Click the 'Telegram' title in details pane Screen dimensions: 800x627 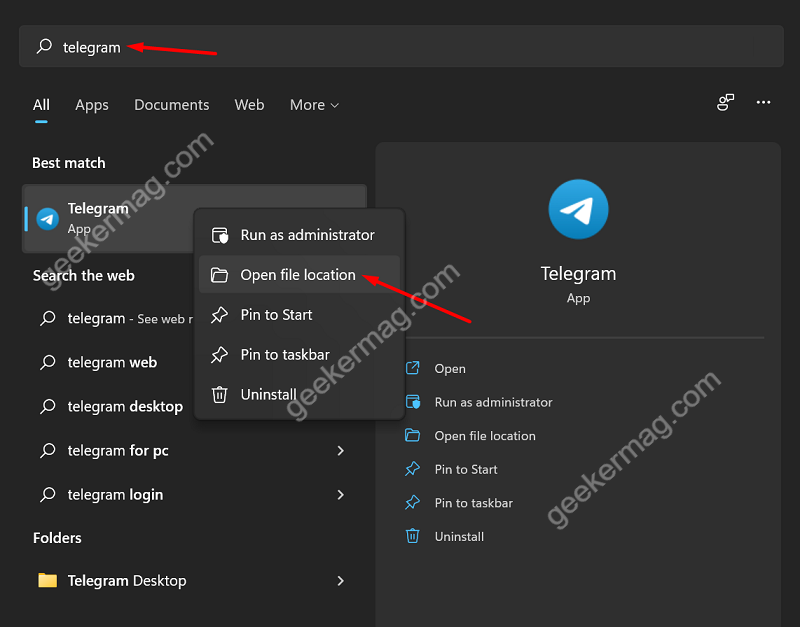pos(578,274)
